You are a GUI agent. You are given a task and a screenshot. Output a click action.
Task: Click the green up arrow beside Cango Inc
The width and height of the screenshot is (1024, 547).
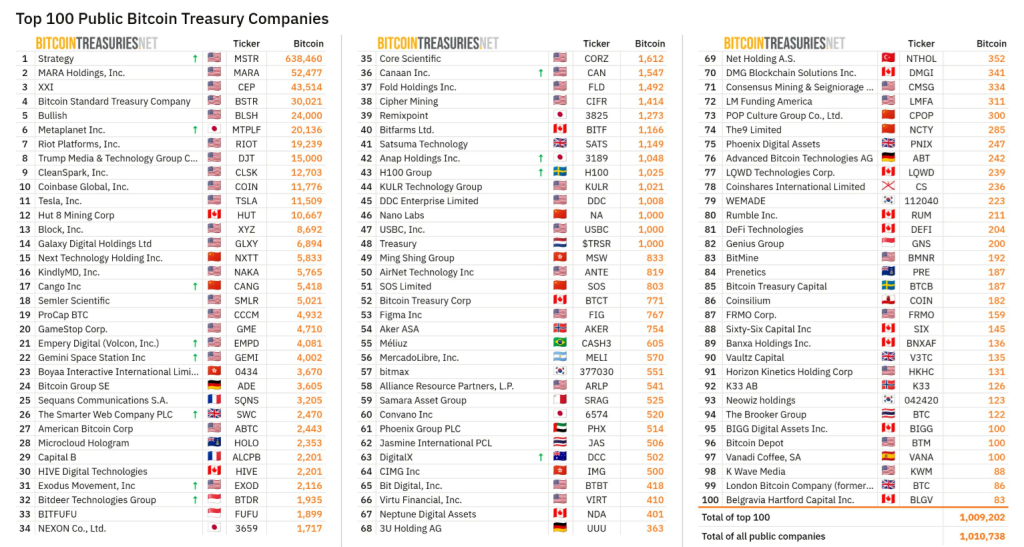tap(195, 287)
